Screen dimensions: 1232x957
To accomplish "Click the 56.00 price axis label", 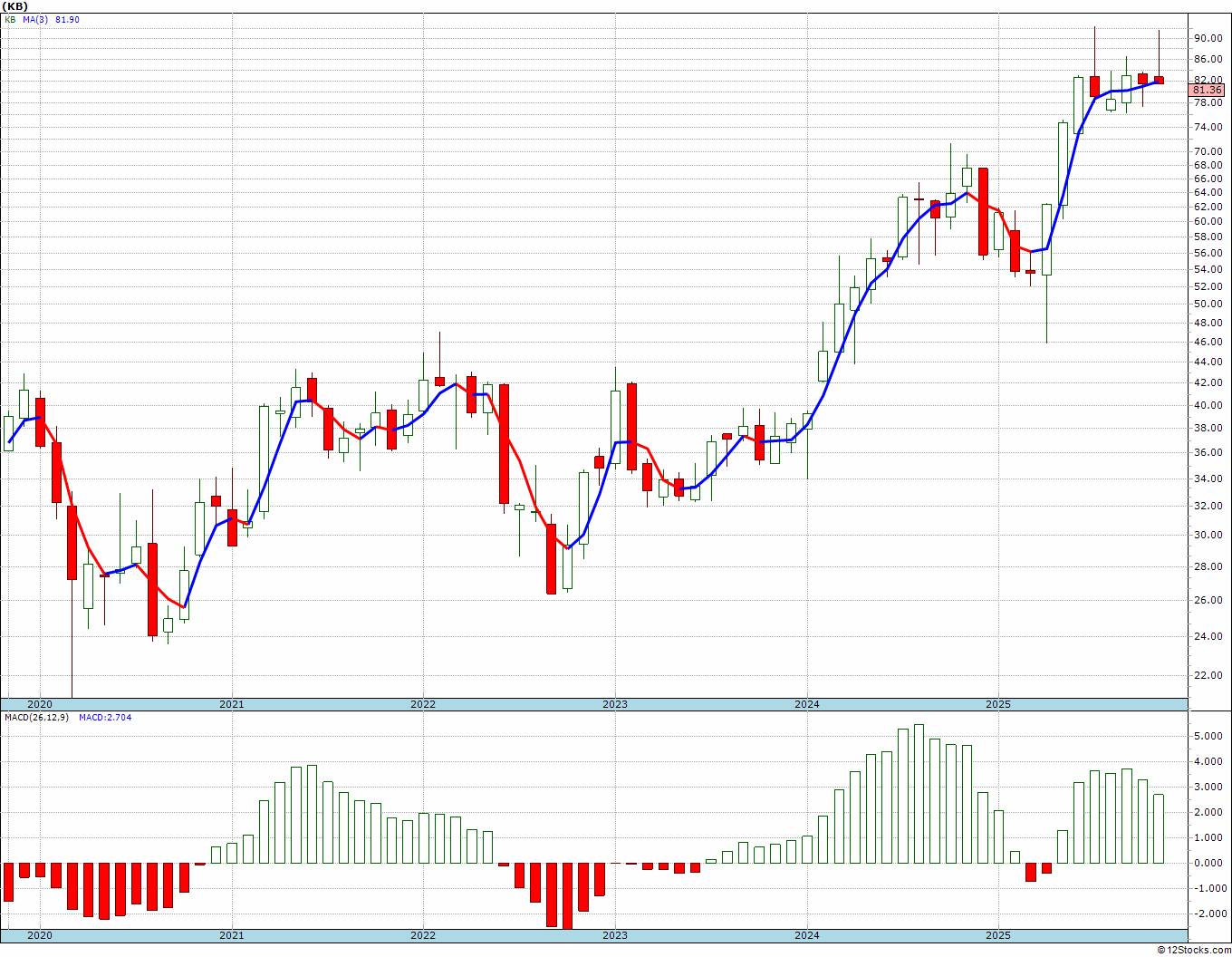I will pyautogui.click(x=1208, y=253).
